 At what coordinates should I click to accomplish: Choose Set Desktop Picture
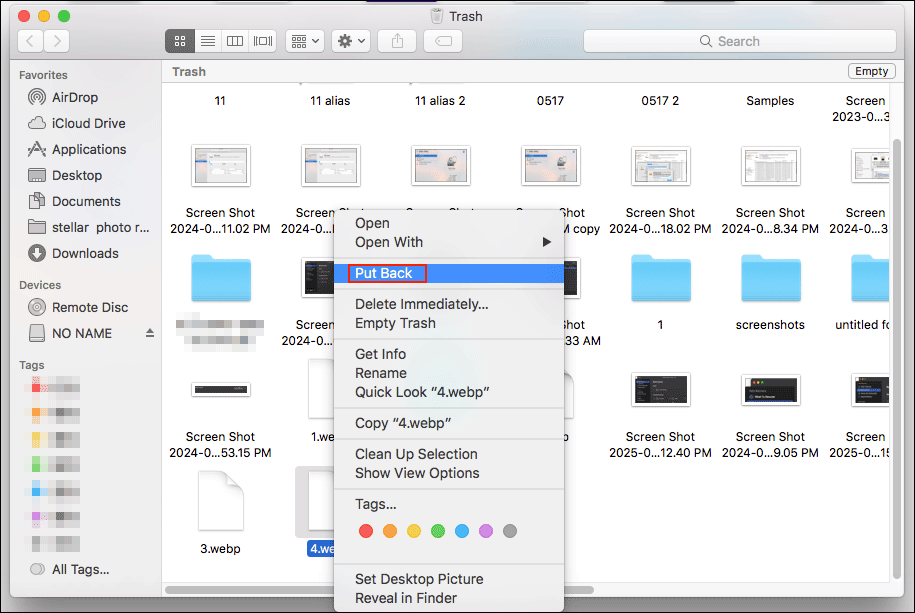tap(449, 579)
